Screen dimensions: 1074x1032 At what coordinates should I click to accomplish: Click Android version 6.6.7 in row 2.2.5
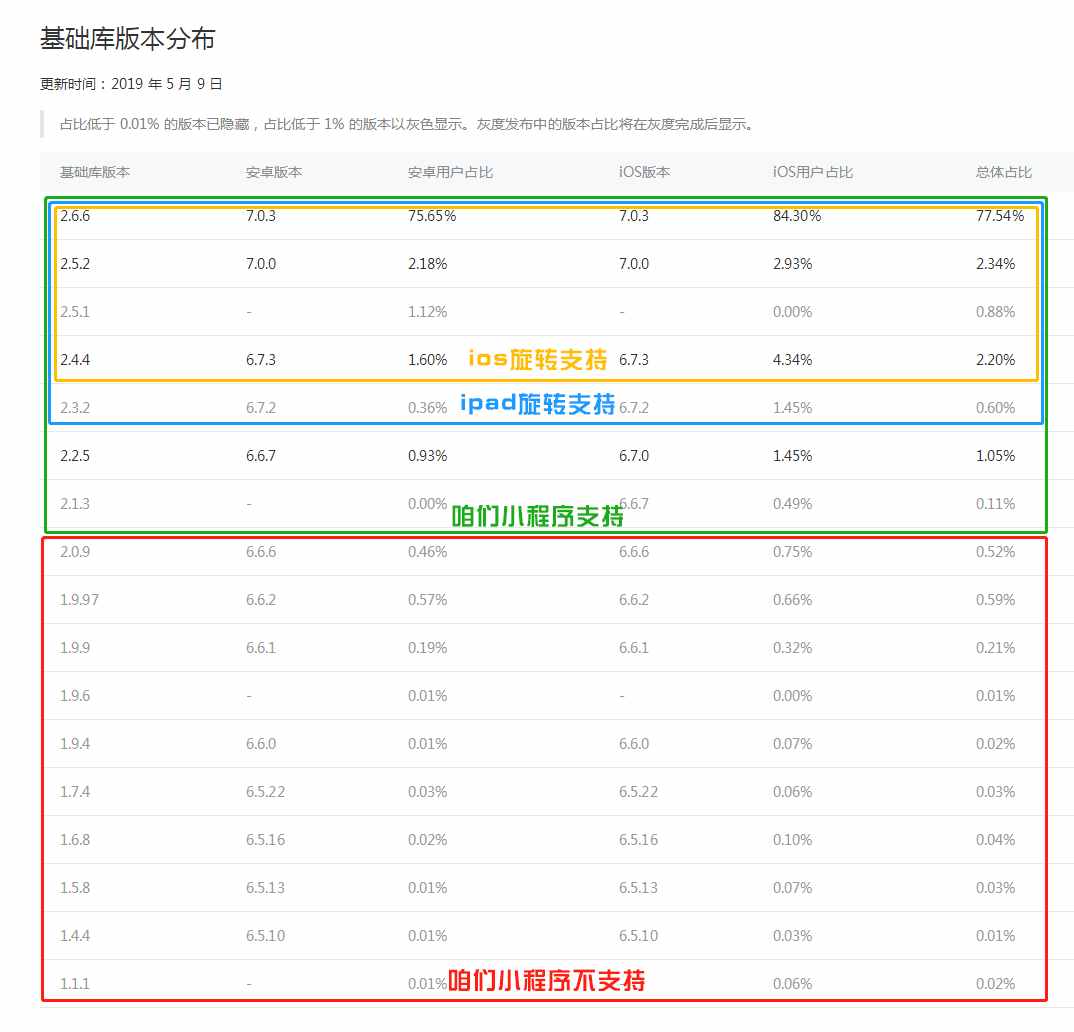click(261, 455)
